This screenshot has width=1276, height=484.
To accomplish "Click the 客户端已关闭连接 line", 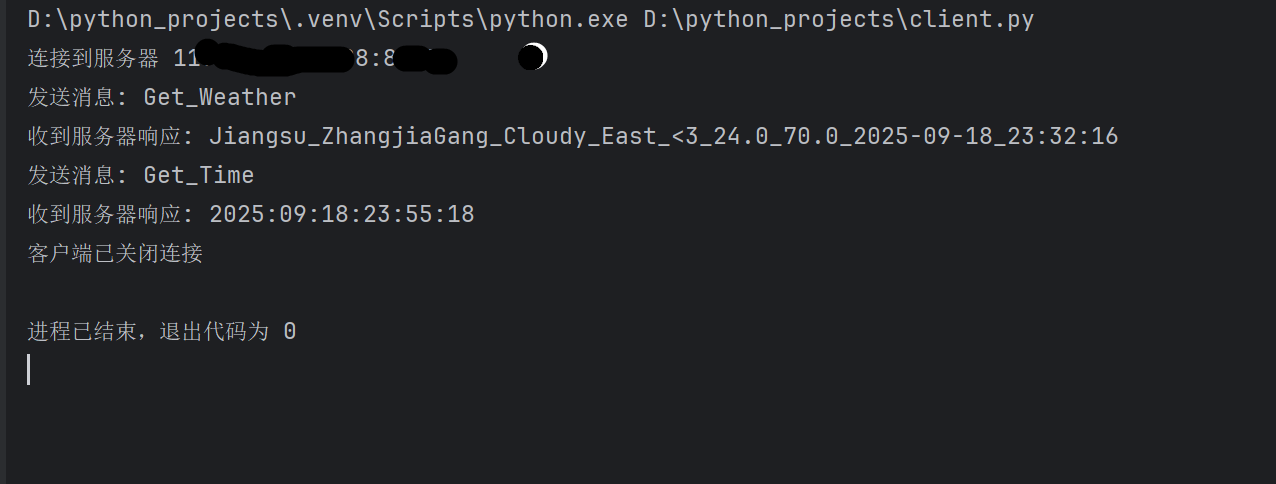I will click(x=115, y=253).
